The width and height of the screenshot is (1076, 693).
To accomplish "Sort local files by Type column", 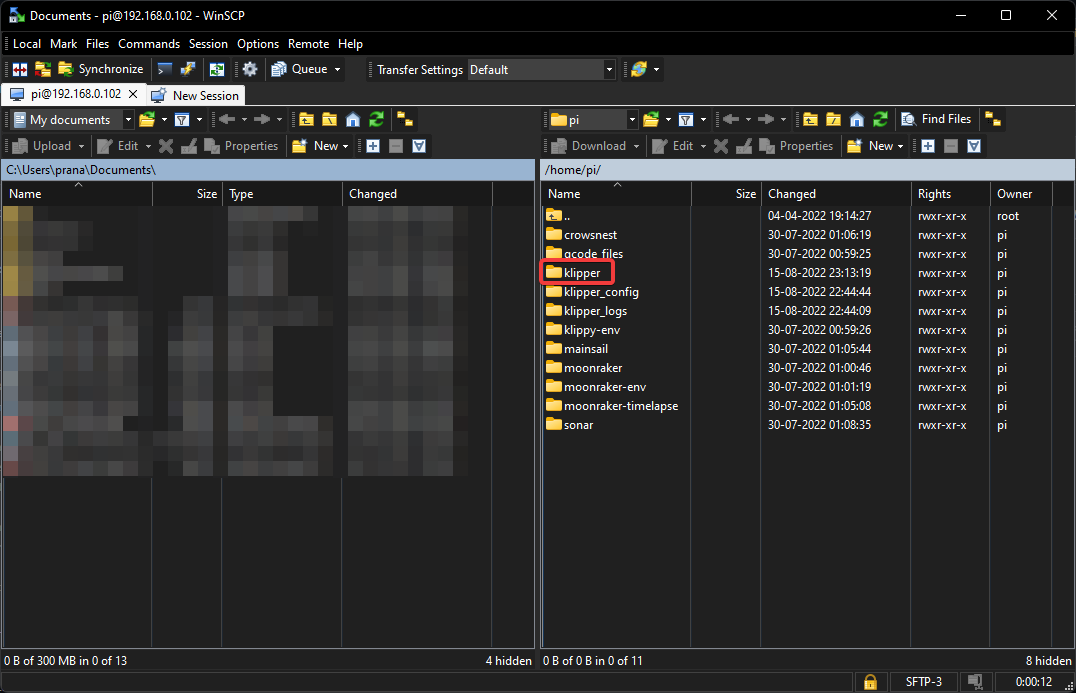I will (x=281, y=194).
